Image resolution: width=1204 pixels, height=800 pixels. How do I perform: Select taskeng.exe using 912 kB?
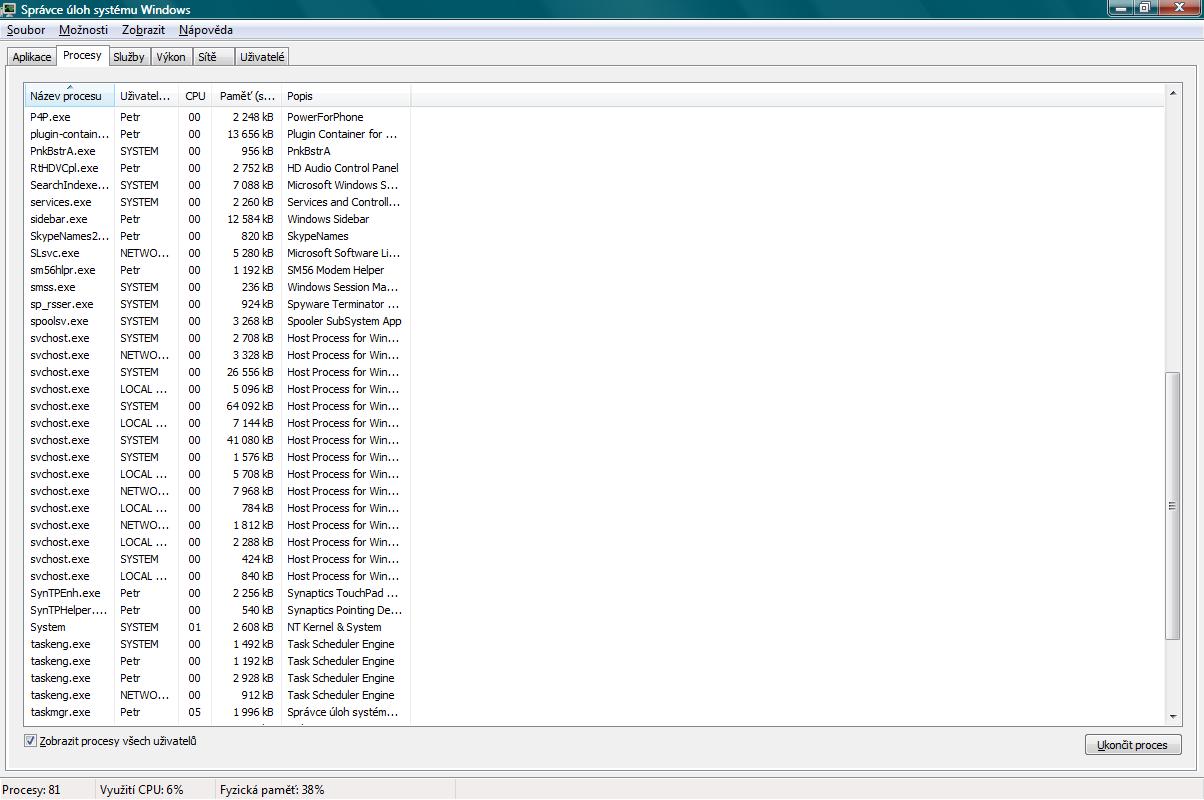coord(217,695)
